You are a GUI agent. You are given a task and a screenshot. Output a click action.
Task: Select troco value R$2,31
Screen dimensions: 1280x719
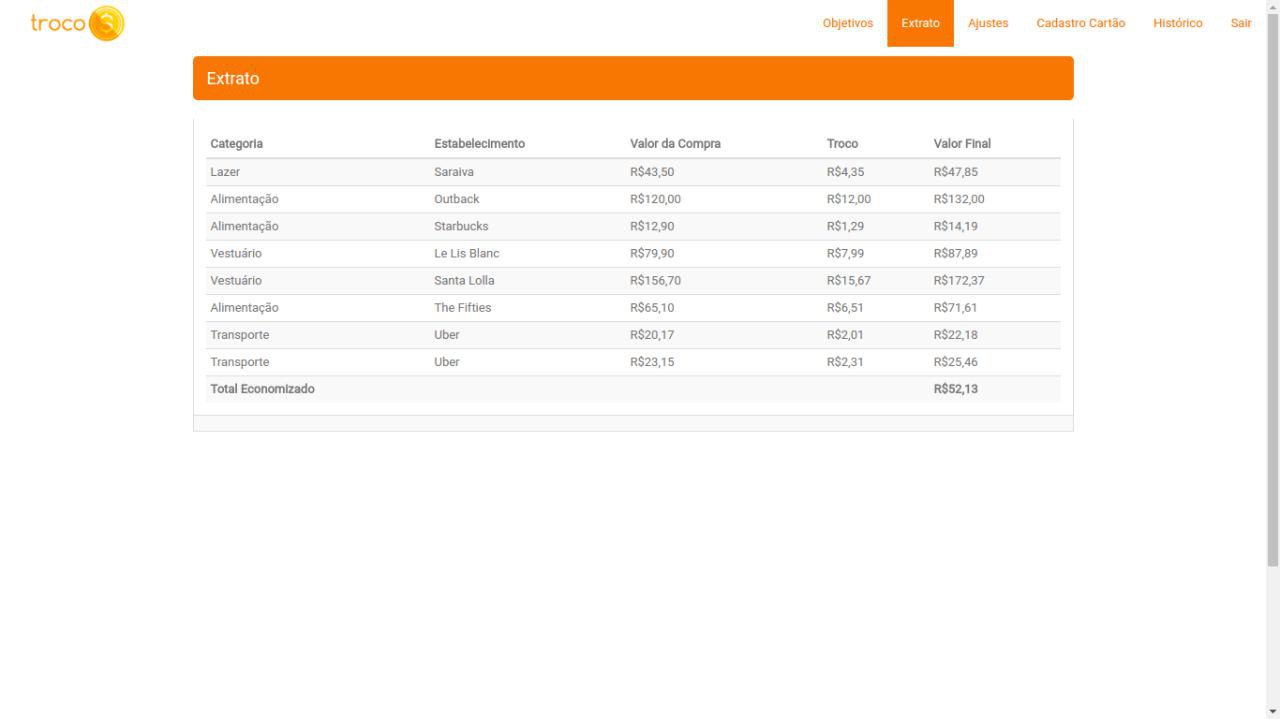[x=845, y=361]
